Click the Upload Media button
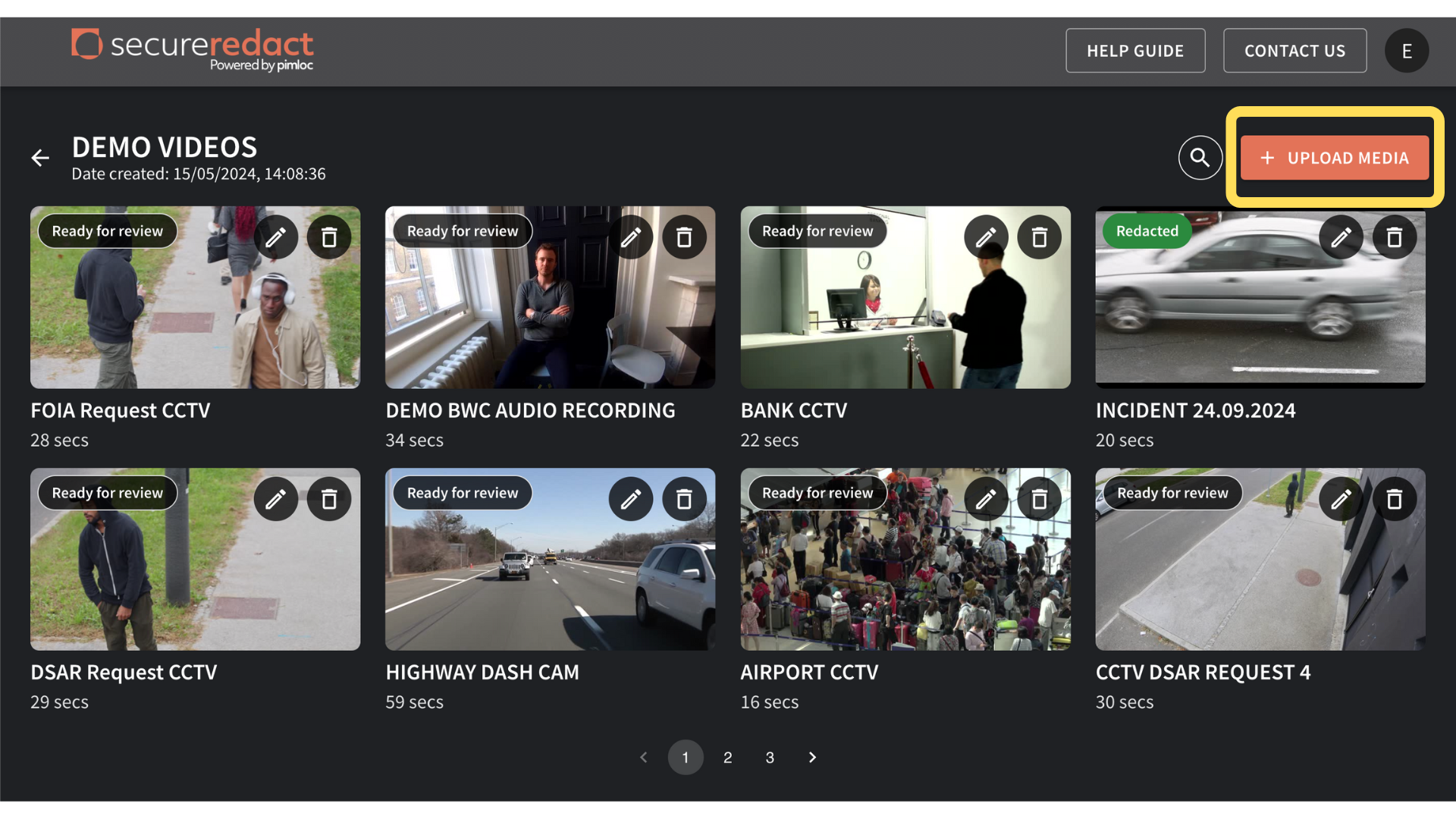1456x819 pixels. (x=1335, y=158)
